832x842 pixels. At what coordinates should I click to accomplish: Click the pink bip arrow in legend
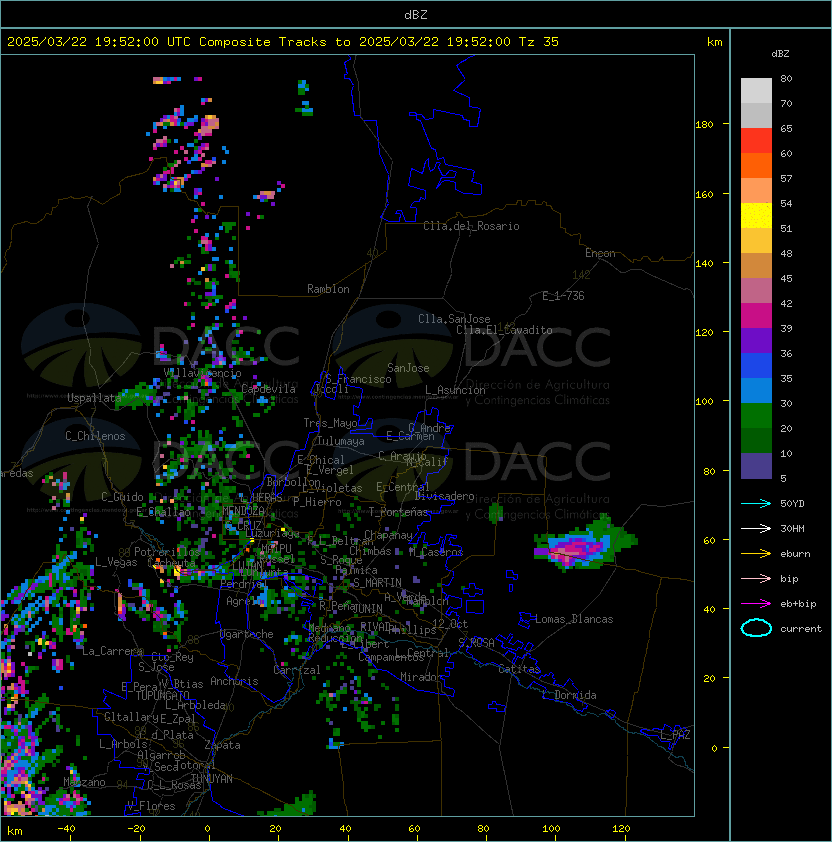click(756, 579)
